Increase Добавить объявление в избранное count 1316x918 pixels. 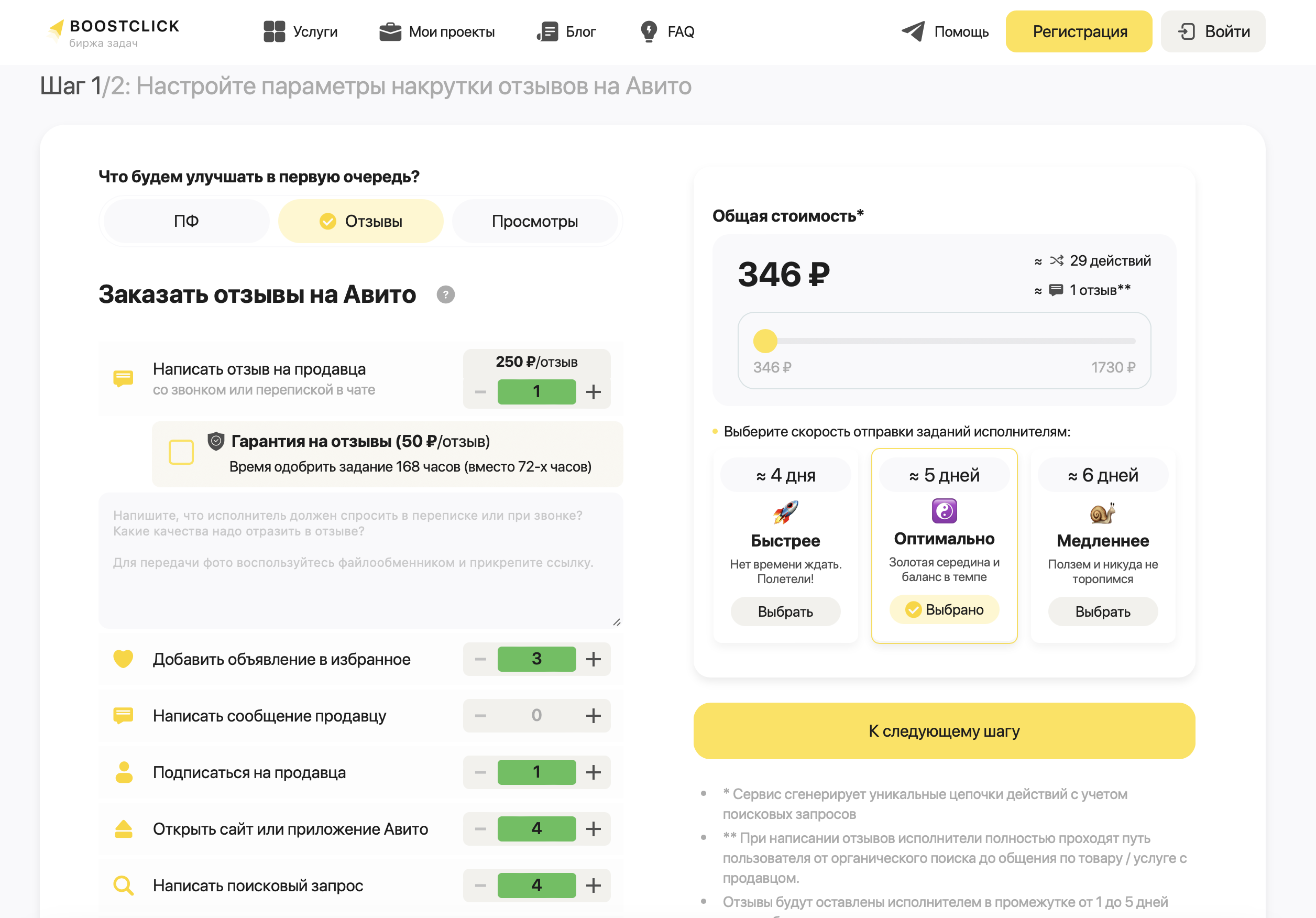[x=593, y=659]
